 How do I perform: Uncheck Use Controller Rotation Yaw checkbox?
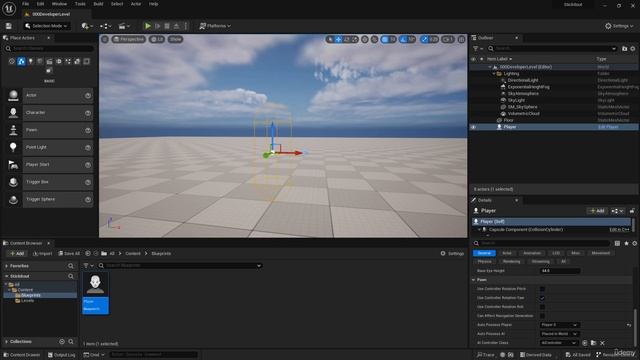tap(542, 298)
